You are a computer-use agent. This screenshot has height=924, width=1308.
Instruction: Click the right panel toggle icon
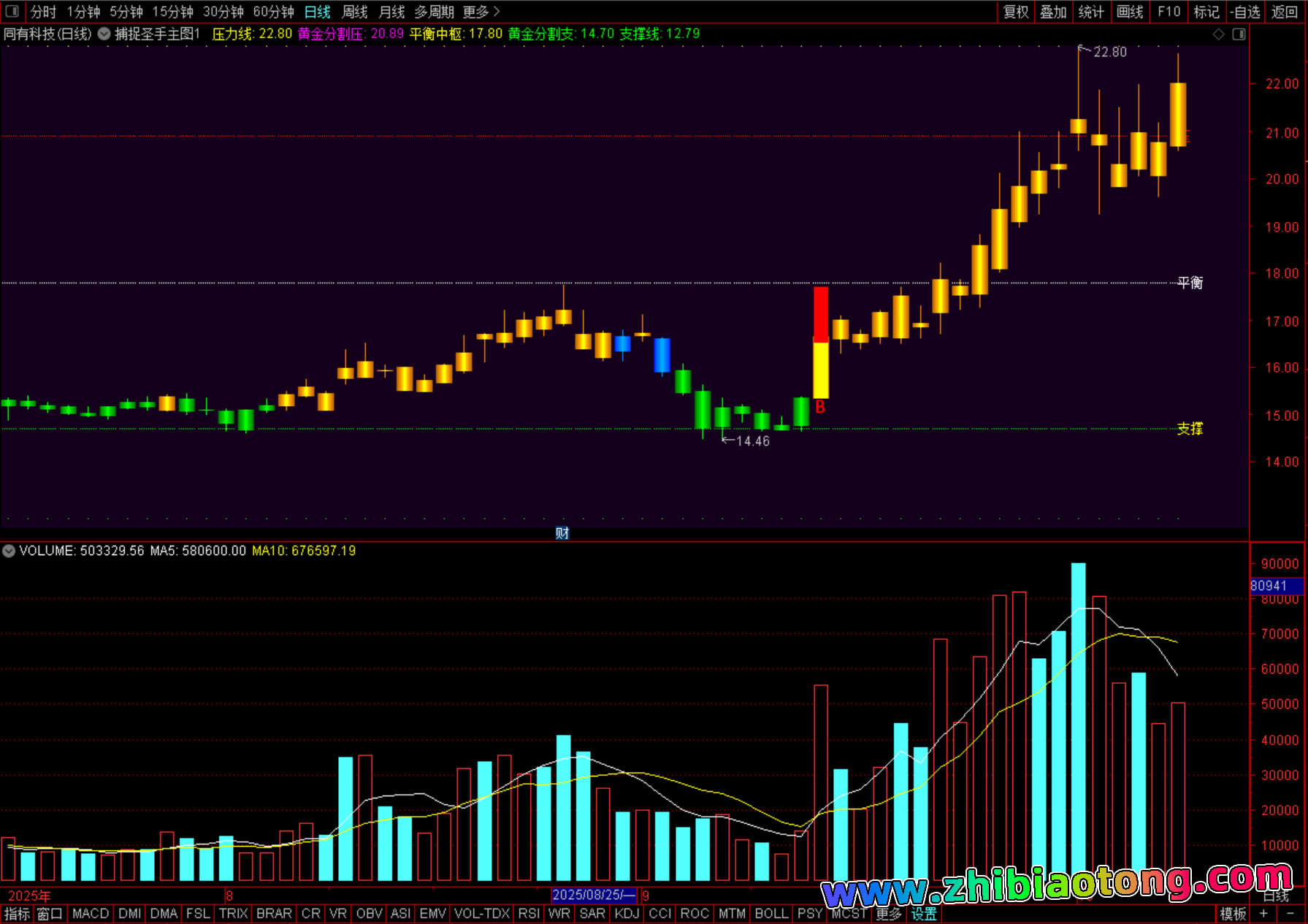(1239, 34)
